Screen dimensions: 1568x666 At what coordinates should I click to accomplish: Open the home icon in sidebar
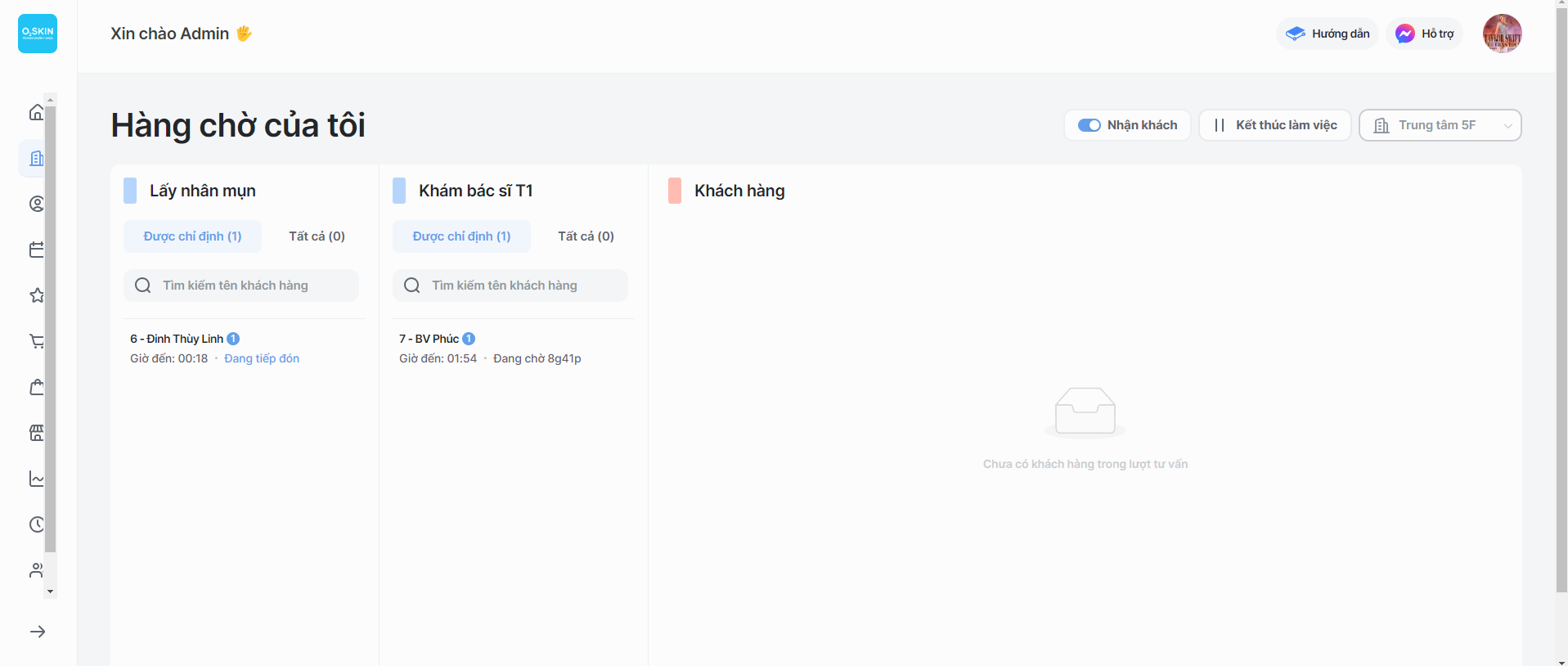click(37, 112)
